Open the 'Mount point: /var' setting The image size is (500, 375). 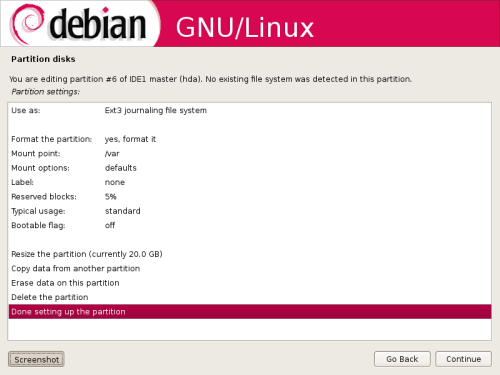[250, 153]
